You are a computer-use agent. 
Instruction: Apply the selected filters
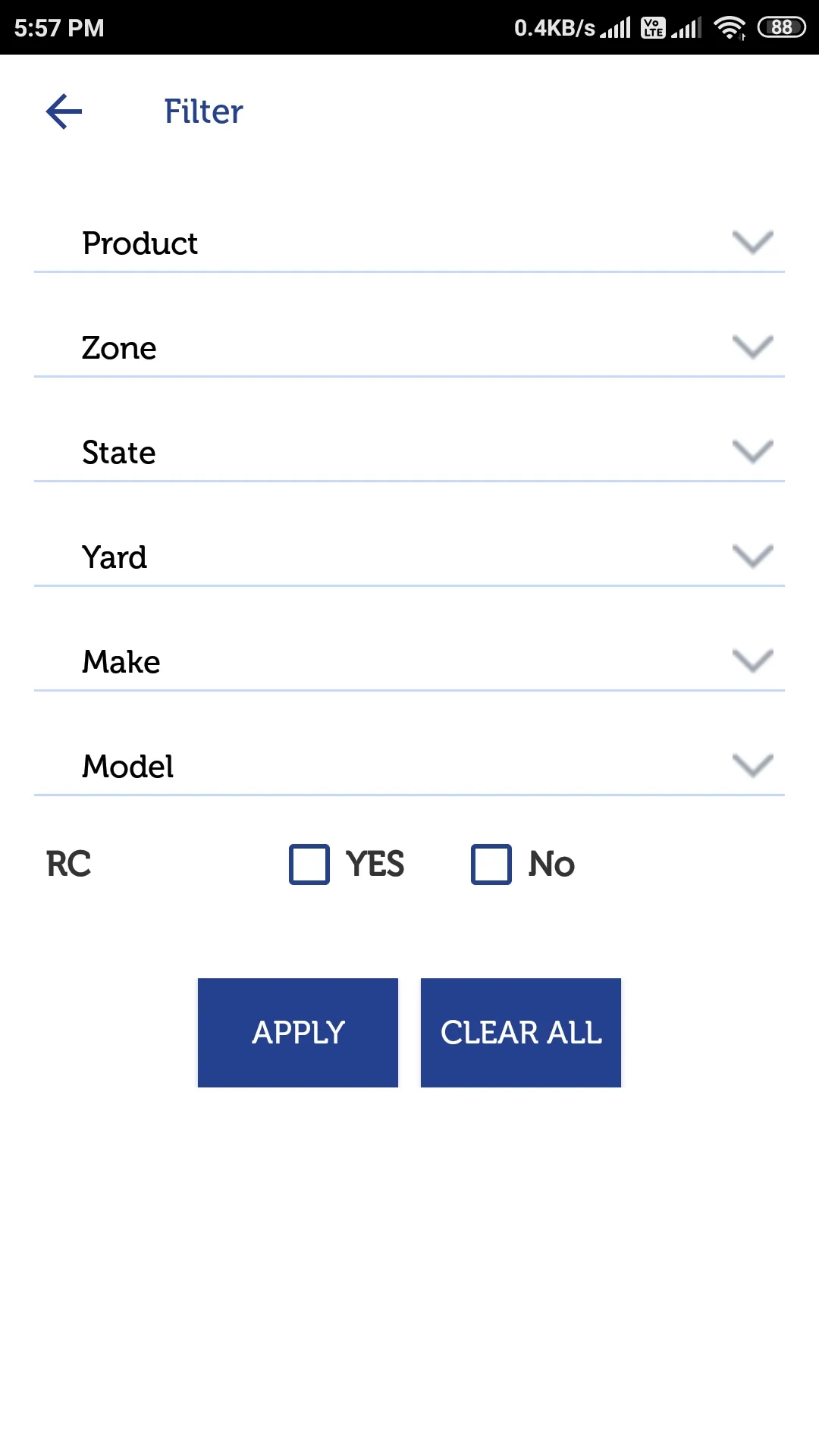(x=298, y=1033)
